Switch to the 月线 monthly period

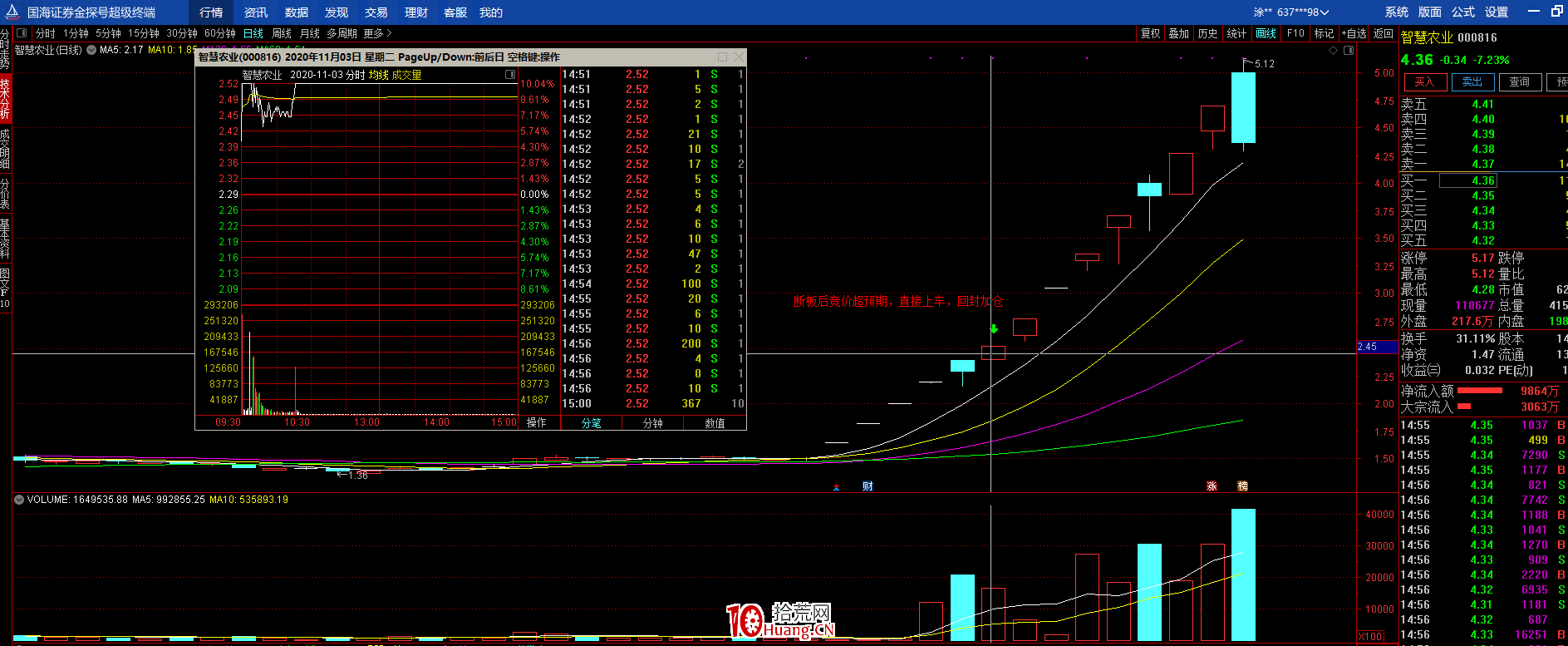click(x=310, y=33)
